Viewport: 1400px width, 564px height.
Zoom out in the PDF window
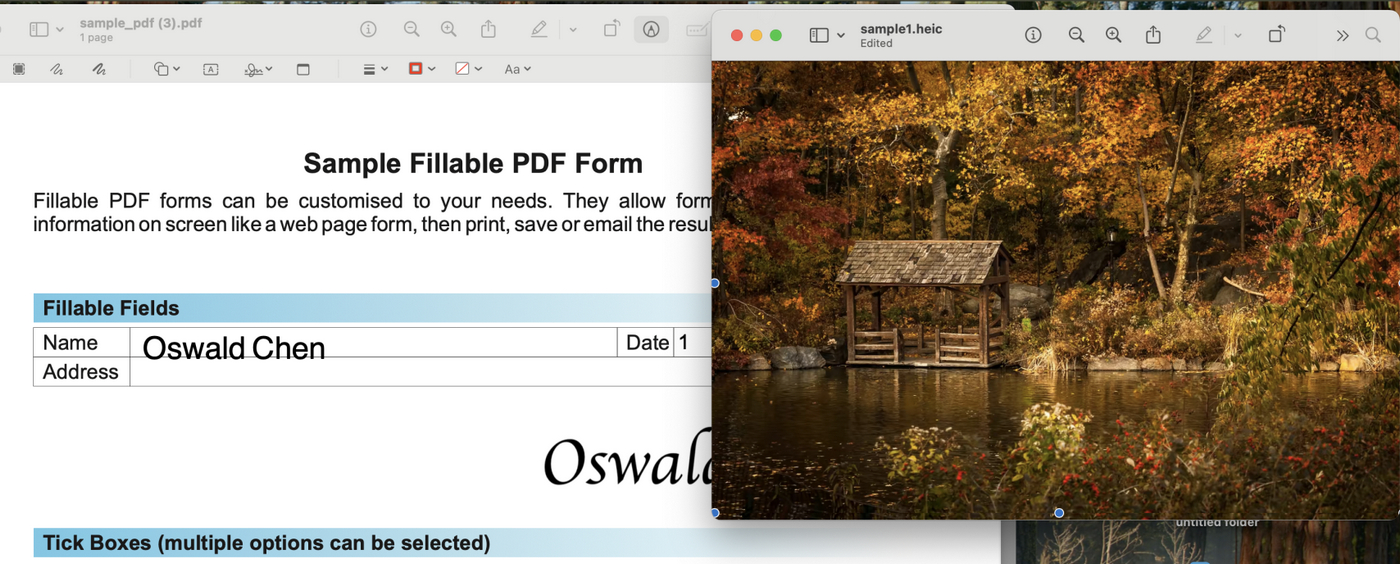click(x=411, y=30)
